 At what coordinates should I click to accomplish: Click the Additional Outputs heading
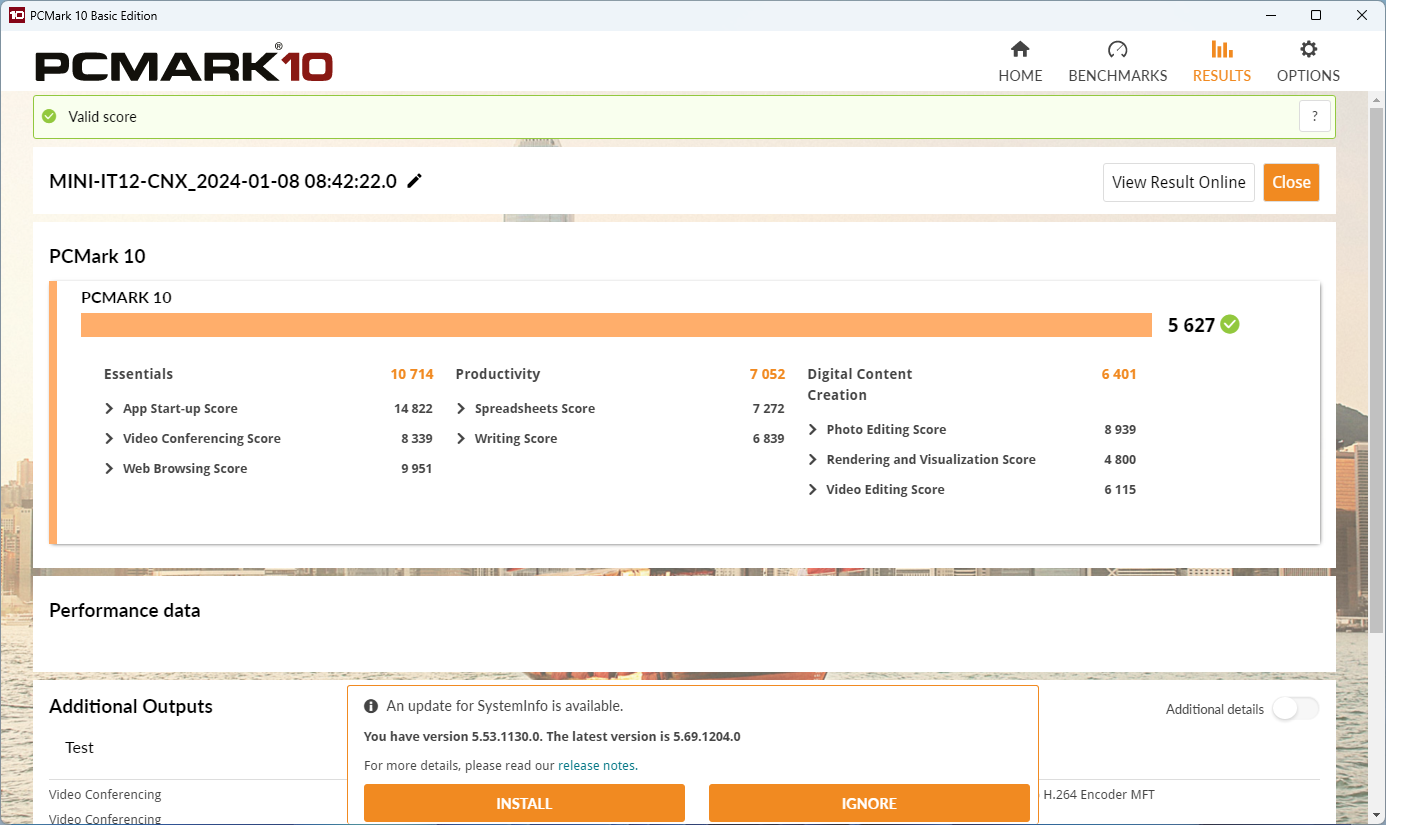(131, 706)
